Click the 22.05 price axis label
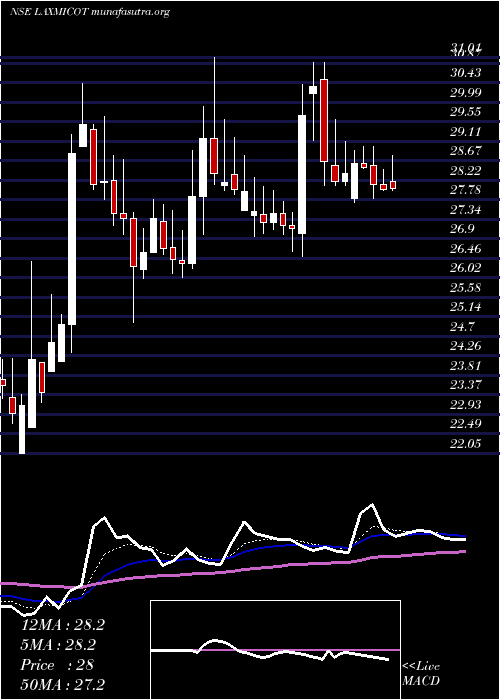Screen dimensions: 500x700 (x=467, y=443)
